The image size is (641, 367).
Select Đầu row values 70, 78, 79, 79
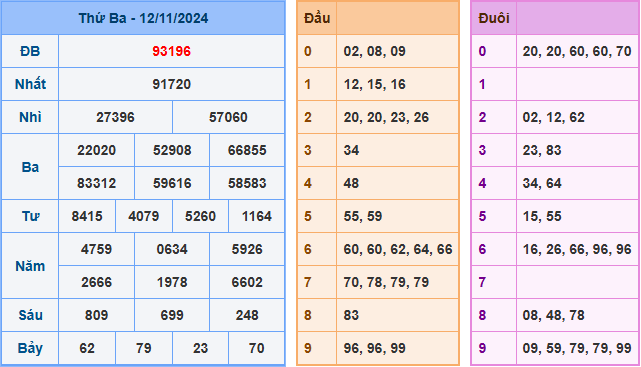point(386,282)
